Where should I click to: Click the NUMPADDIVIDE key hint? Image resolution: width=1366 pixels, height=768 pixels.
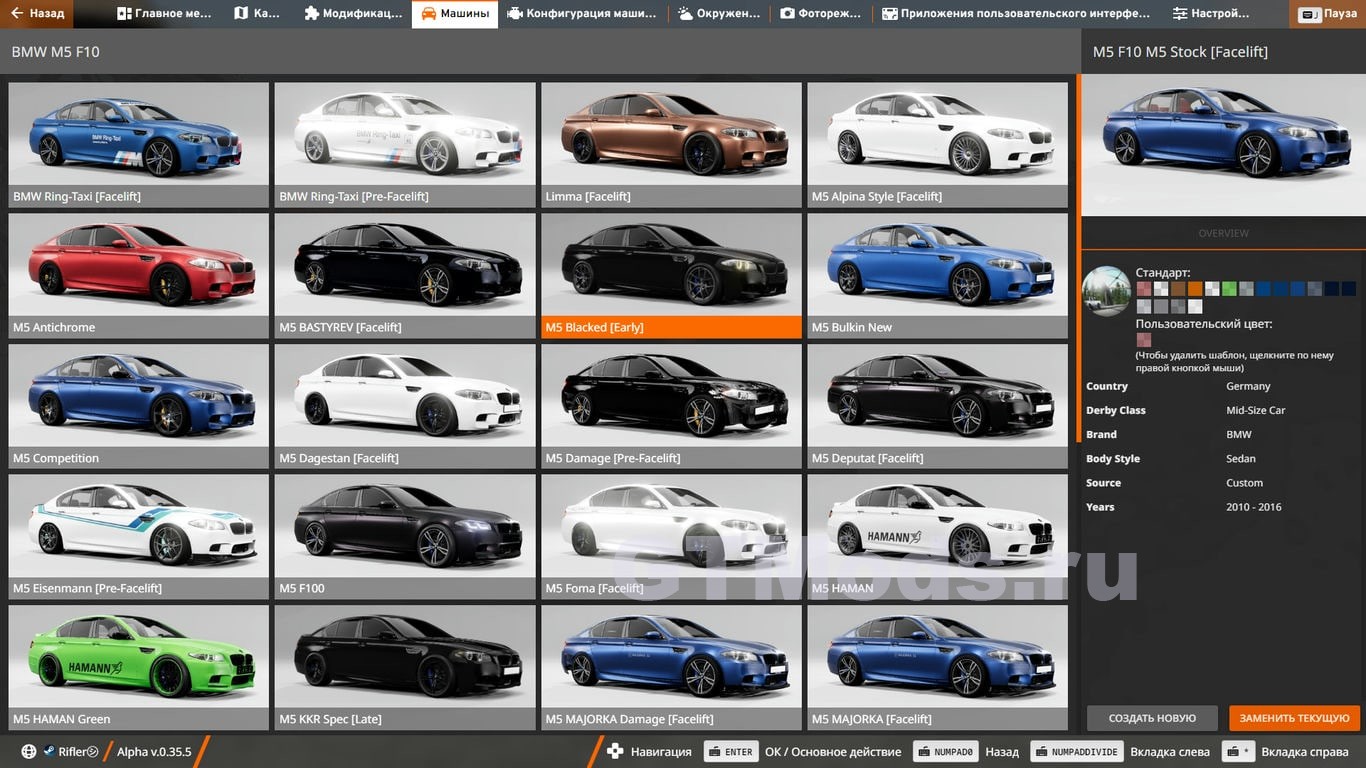pos(1076,752)
